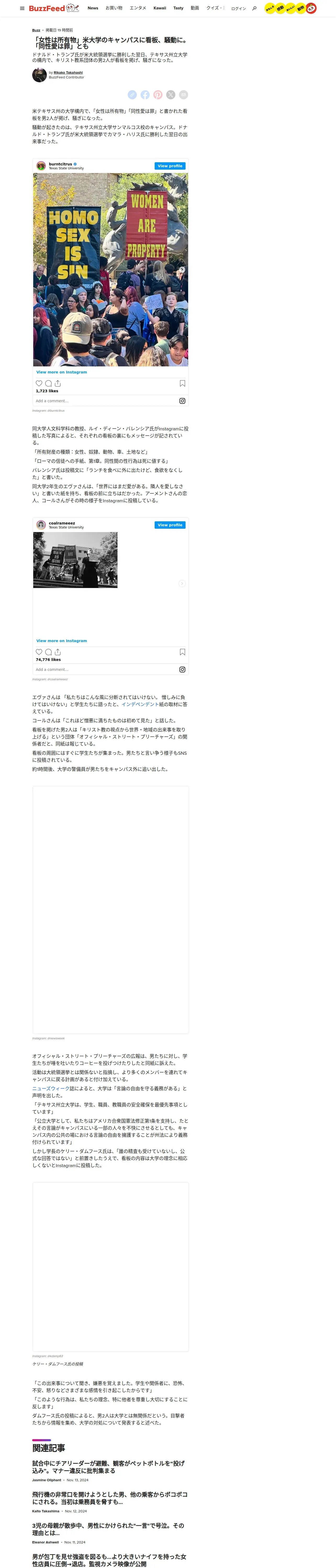Open author Rikako Takahashi's profile link
The image size is (336, 1568).
68,72
